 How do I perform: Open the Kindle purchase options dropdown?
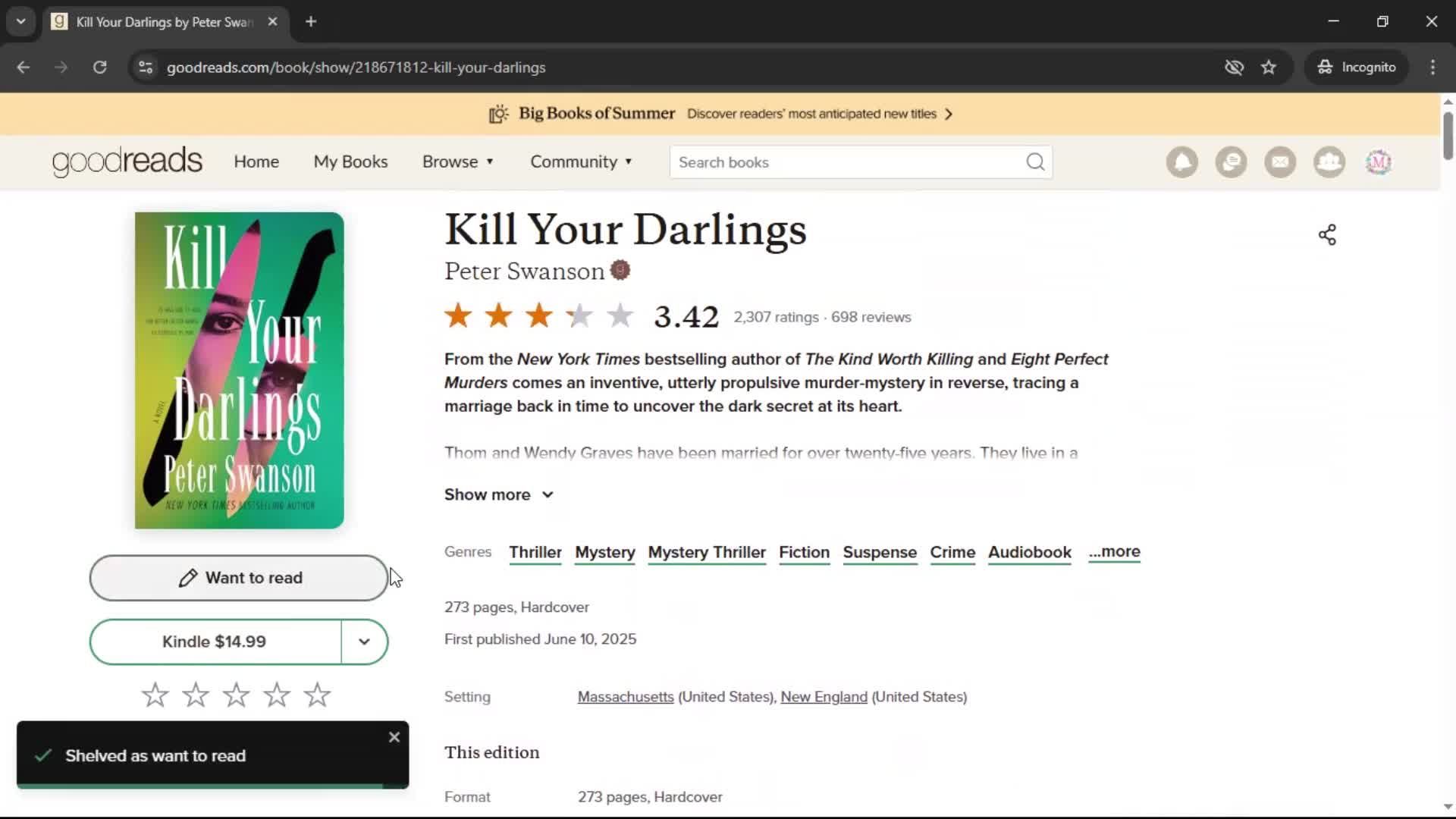pyautogui.click(x=364, y=642)
